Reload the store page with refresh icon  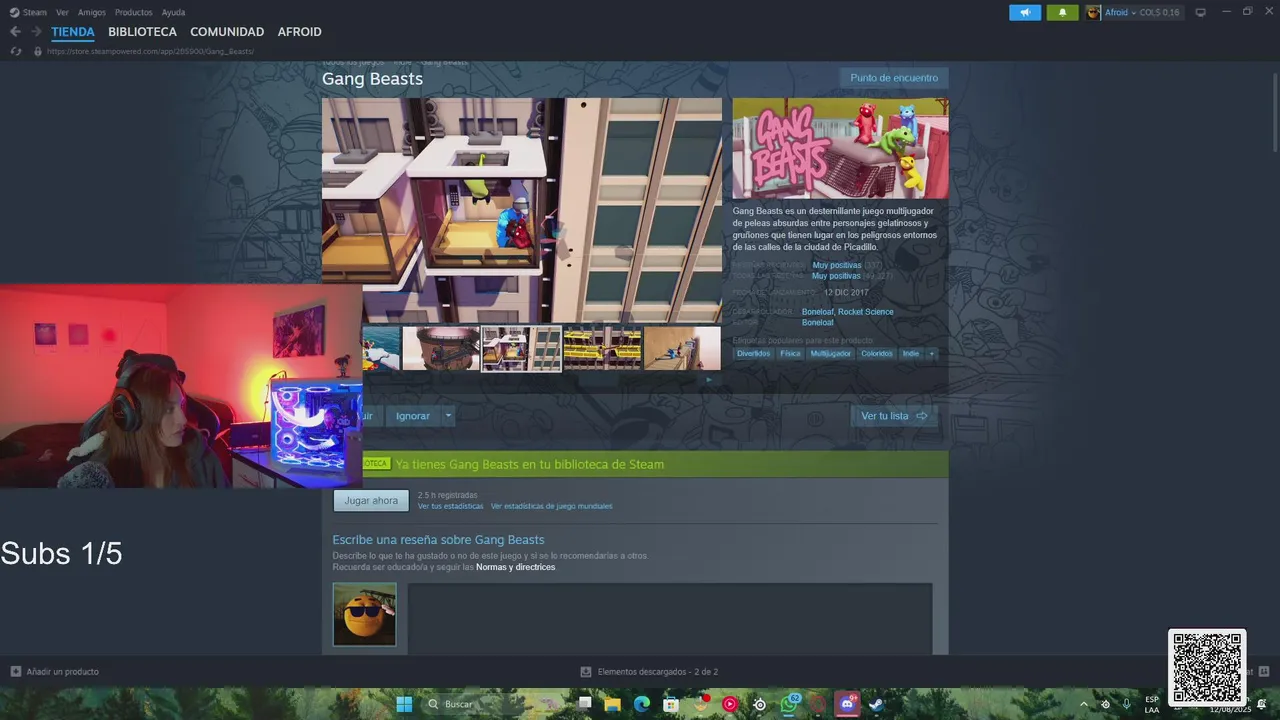click(15, 51)
